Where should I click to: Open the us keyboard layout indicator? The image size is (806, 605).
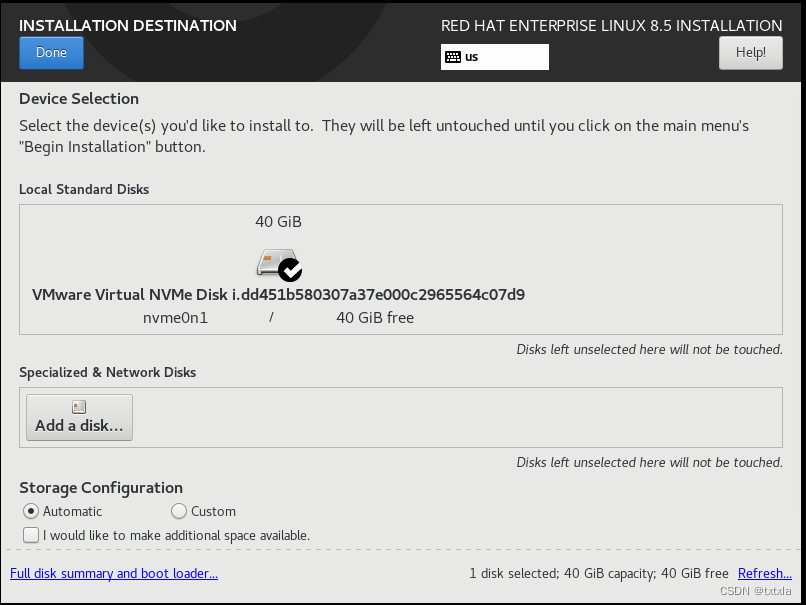pyautogui.click(x=494, y=57)
